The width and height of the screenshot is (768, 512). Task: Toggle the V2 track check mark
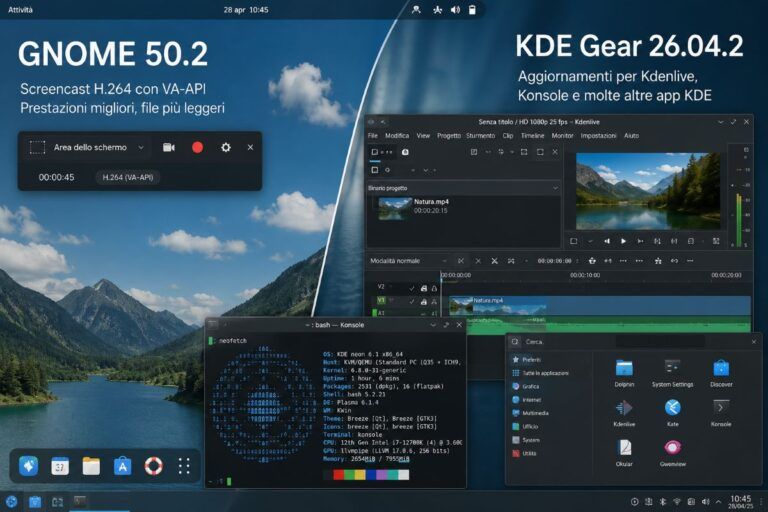(411, 289)
